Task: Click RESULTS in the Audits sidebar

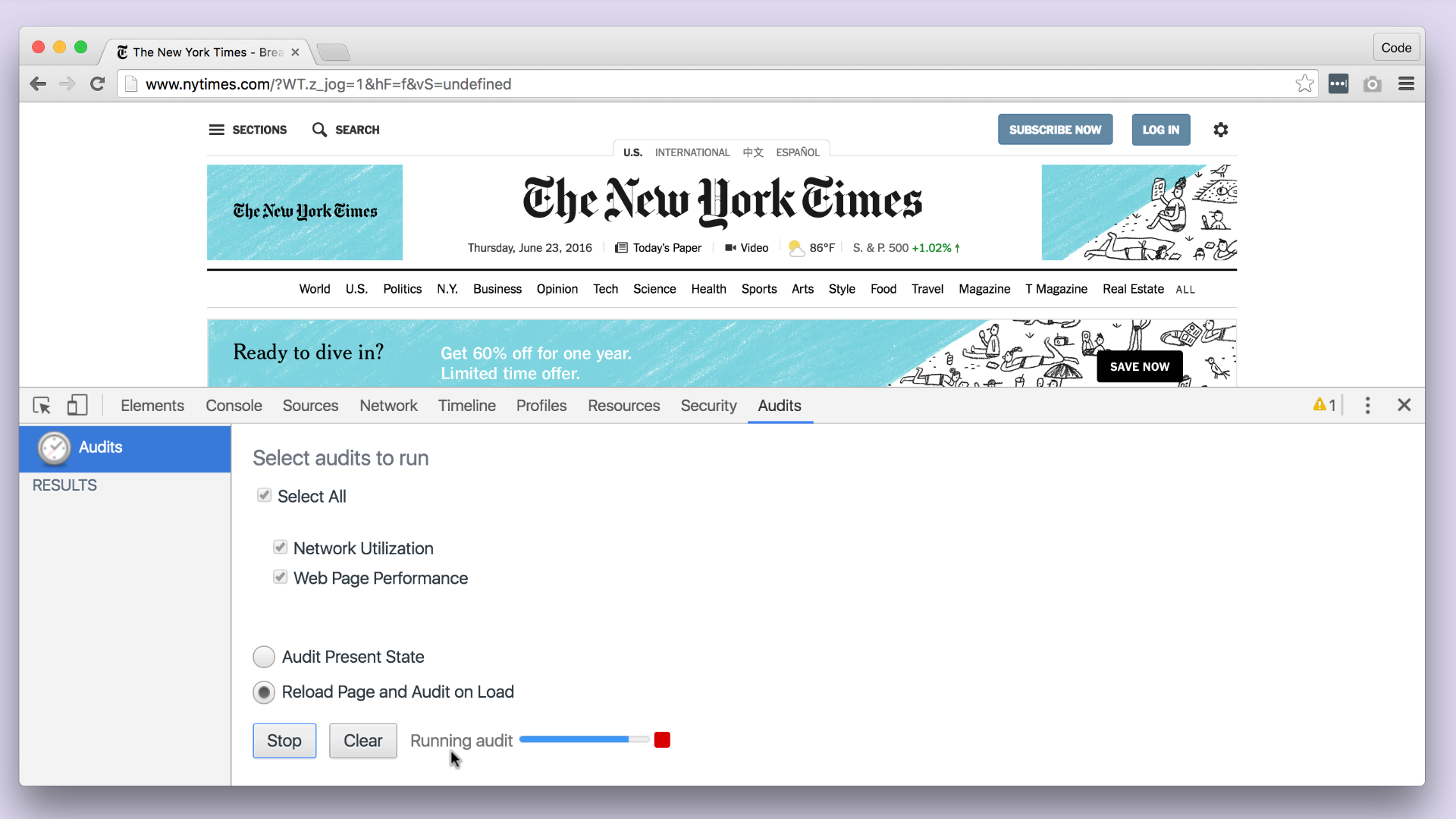Action: tap(64, 485)
